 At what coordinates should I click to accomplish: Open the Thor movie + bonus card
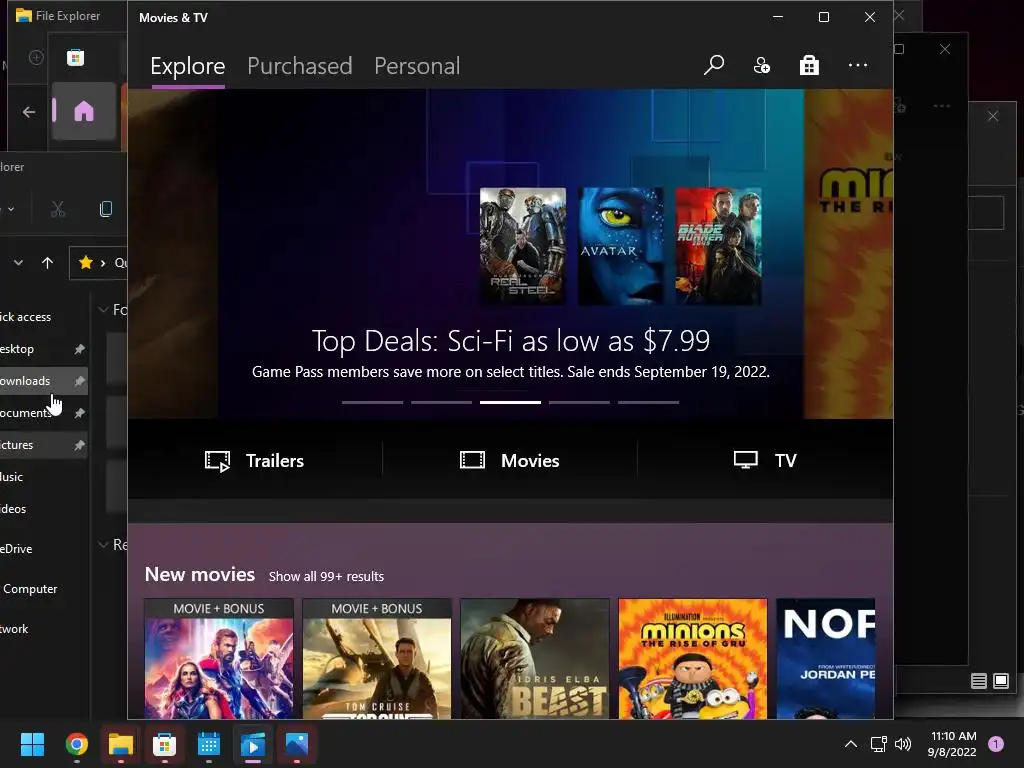click(219, 658)
